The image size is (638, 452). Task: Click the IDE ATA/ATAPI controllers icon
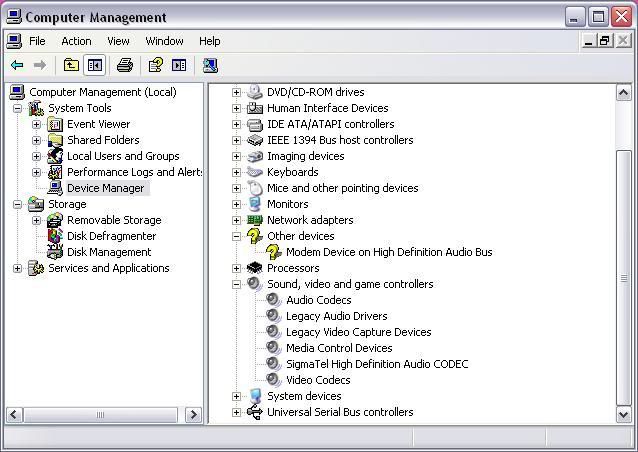pos(255,124)
